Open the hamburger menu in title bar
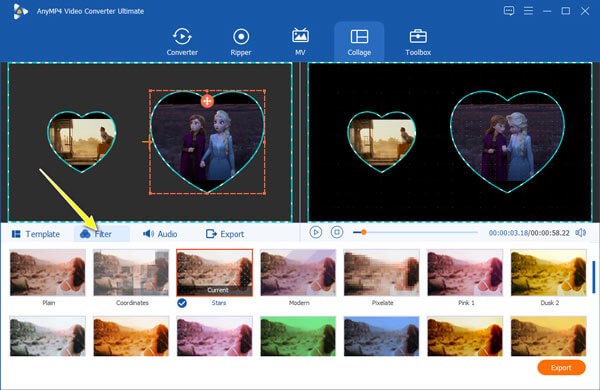Image resolution: width=600 pixels, height=390 pixels. [x=528, y=11]
